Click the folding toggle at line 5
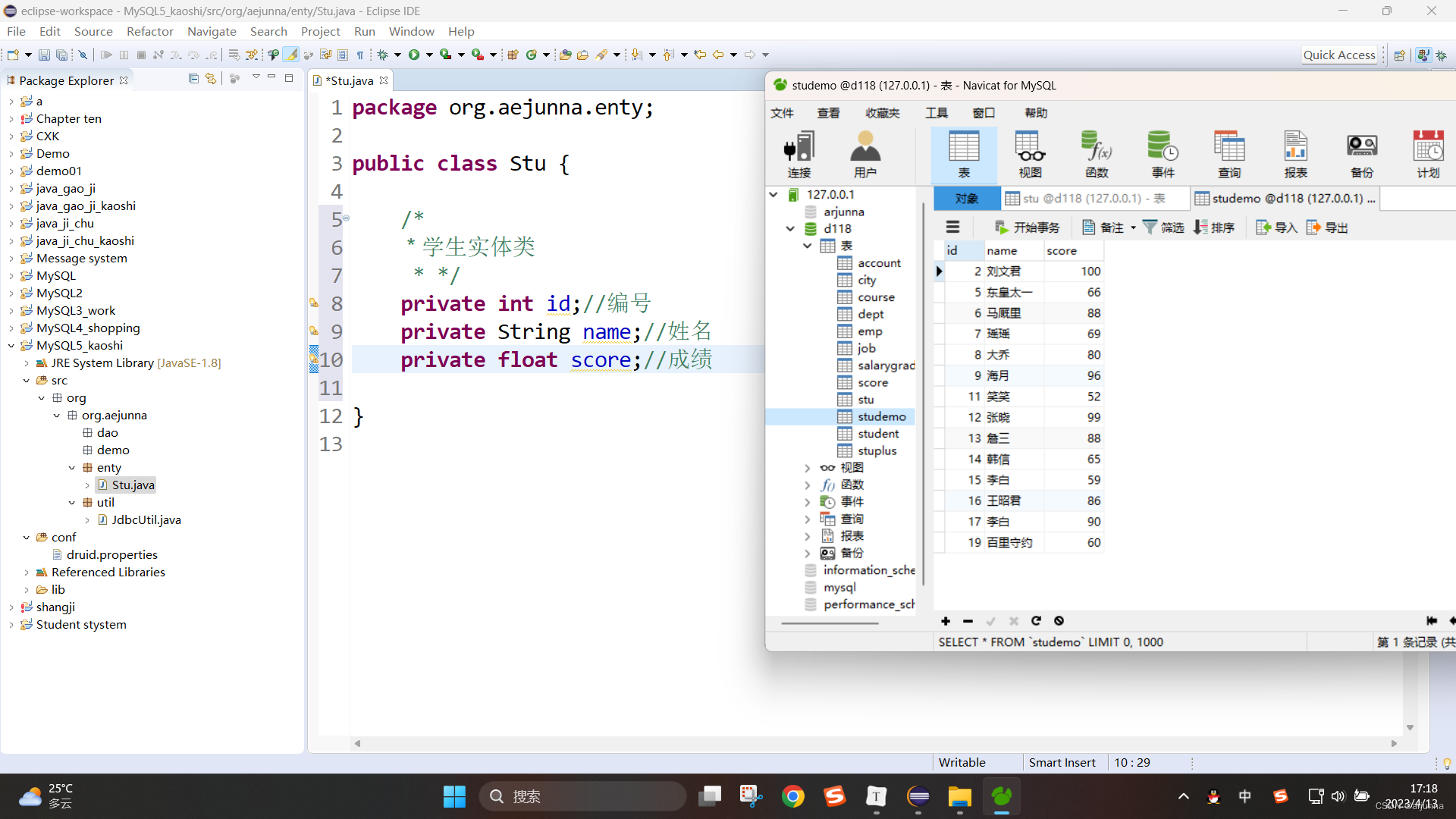This screenshot has height=819, width=1456. (x=346, y=218)
